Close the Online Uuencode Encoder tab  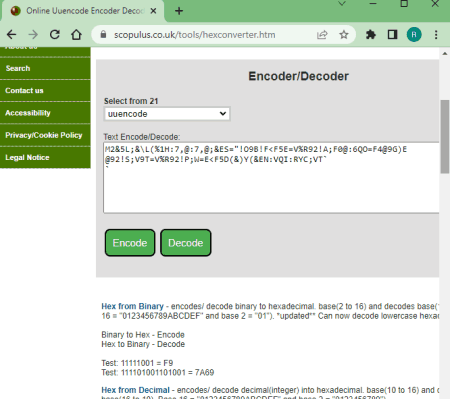tap(153, 11)
